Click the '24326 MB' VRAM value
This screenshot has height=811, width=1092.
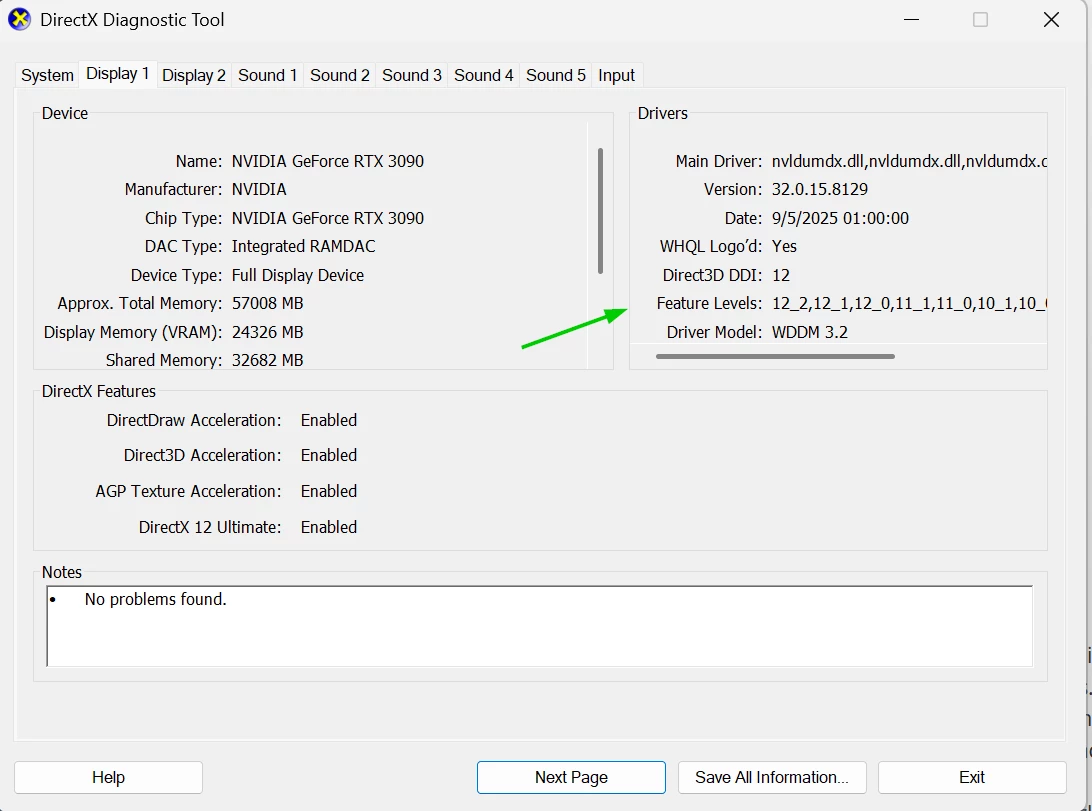[267, 332]
